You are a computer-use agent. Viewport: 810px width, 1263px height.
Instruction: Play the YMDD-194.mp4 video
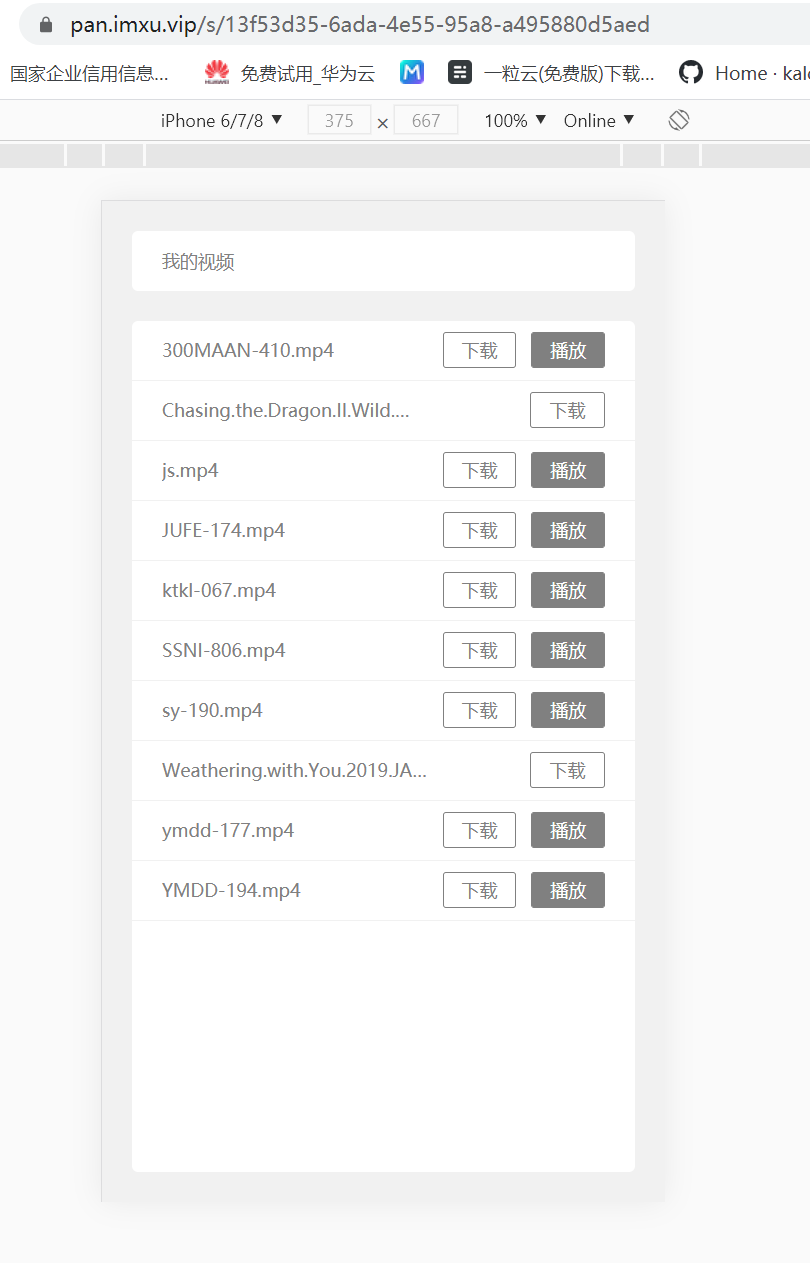click(568, 890)
